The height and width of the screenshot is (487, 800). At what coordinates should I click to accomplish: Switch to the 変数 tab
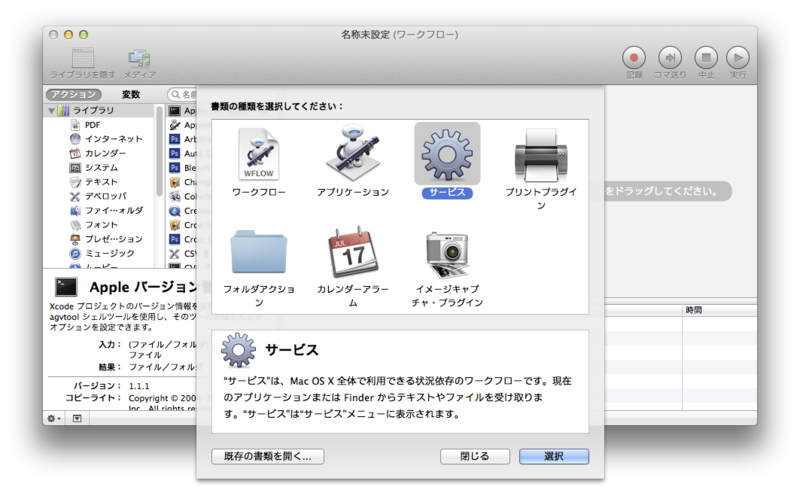pos(131,94)
